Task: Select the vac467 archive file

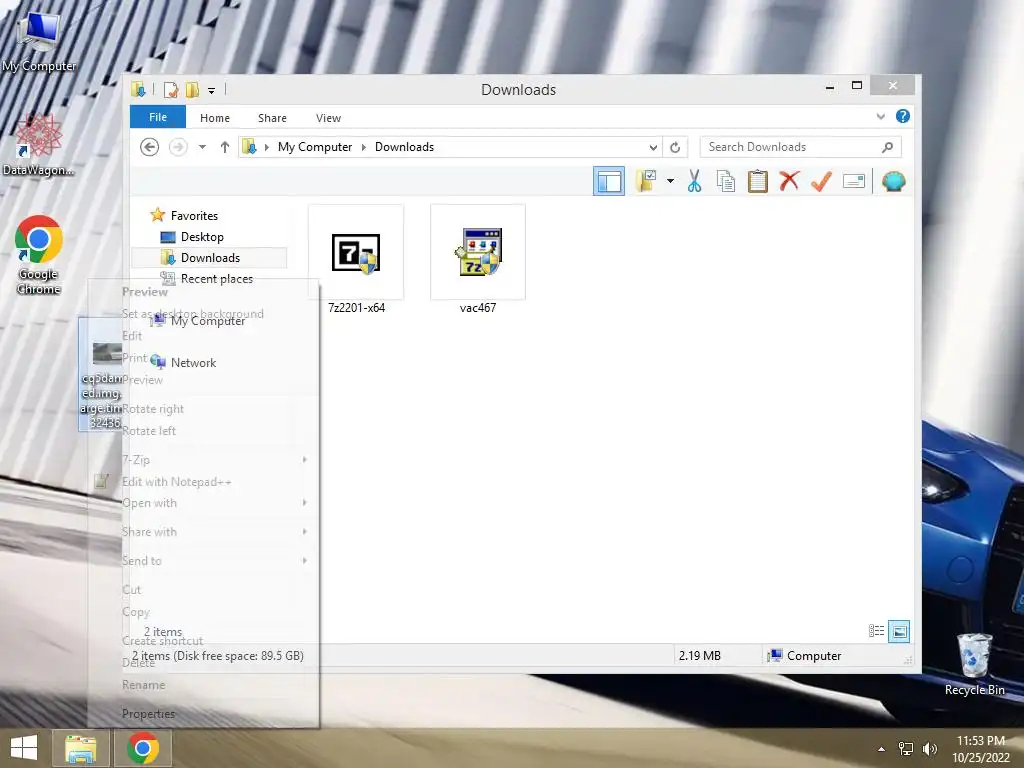Action: [477, 261]
